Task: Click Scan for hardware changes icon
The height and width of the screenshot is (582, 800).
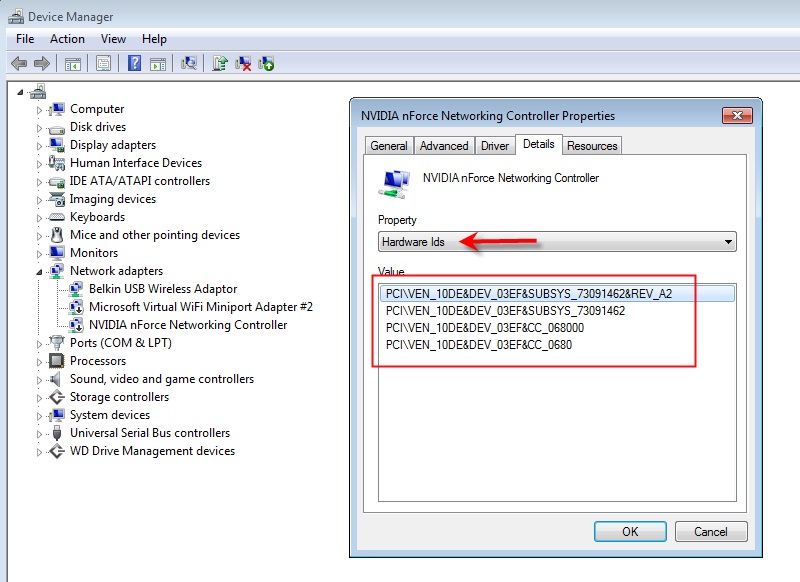Action: click(189, 63)
